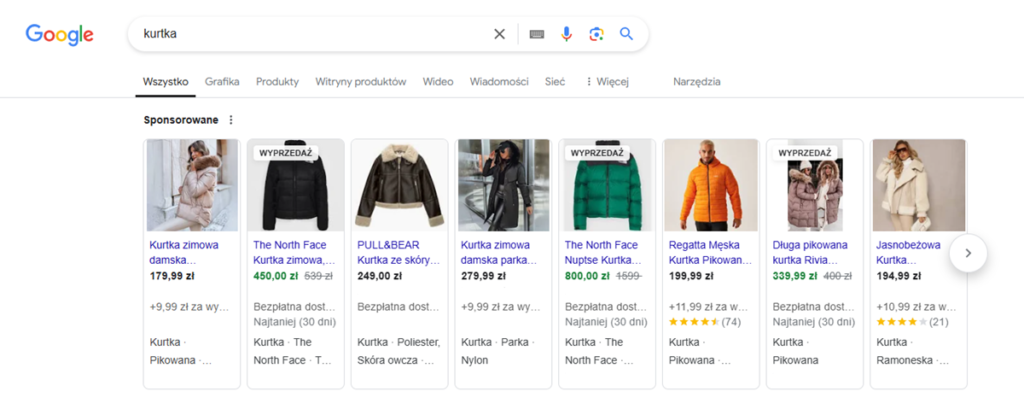The height and width of the screenshot is (409, 1024).
Task: Open Regatta Męska Kurtka Pikowana link
Action: tap(711, 253)
